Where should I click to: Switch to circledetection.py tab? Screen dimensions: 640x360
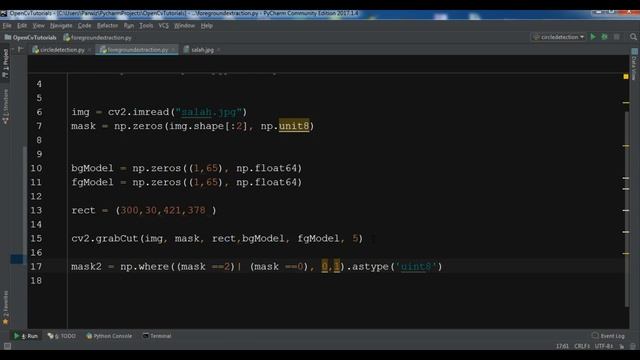coord(62,50)
